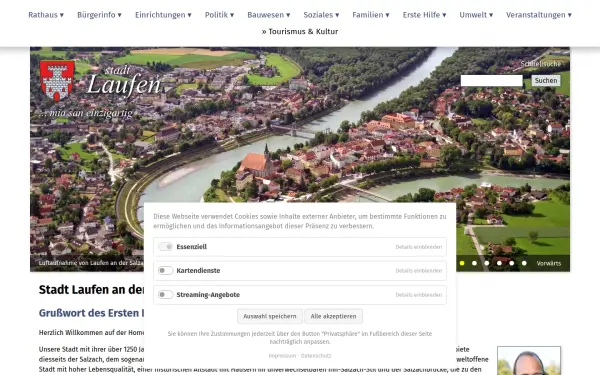Screen dimensions: 600x375
Task: Click the Stadt Laufen an der heading
Action: click(91, 290)
